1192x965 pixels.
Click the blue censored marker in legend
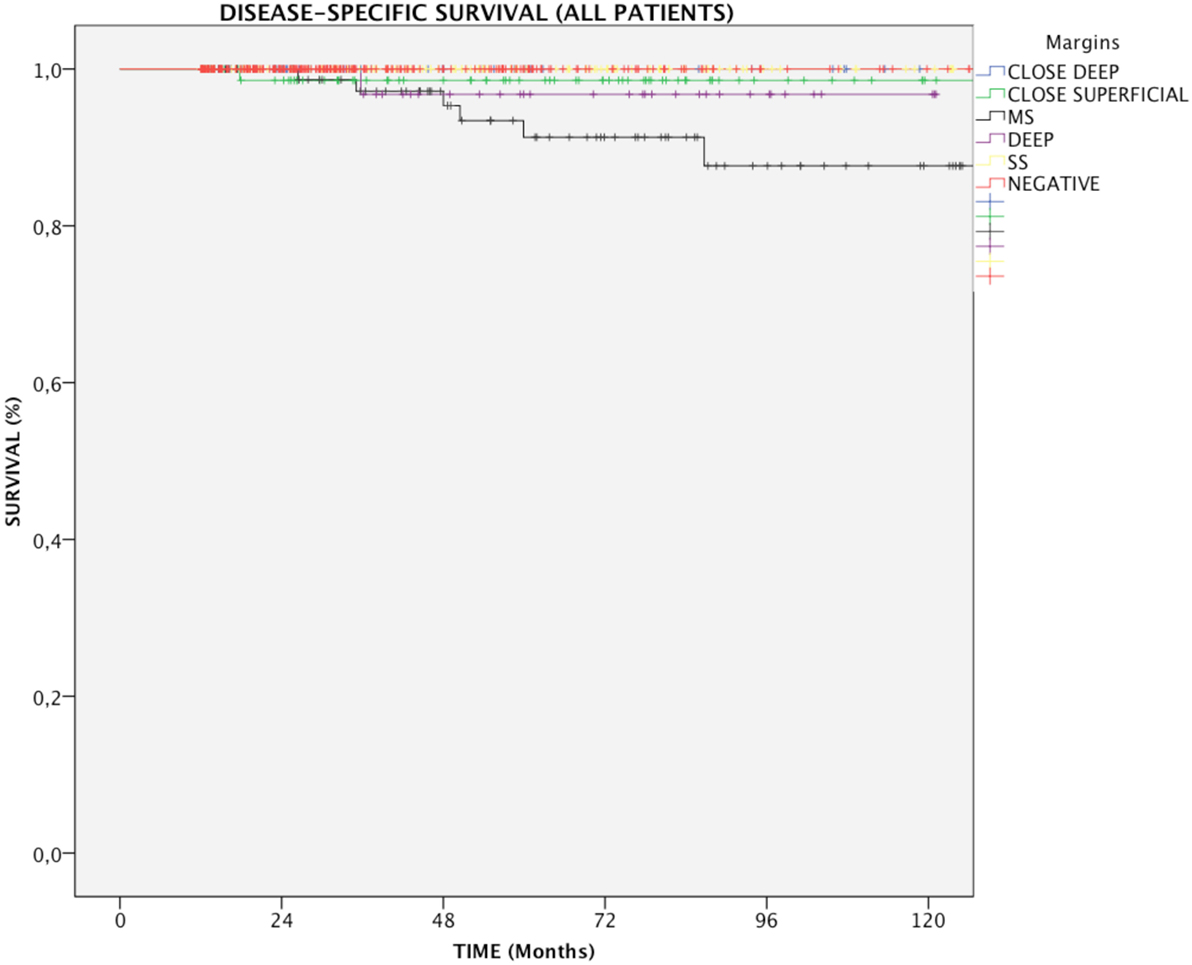(x=990, y=202)
